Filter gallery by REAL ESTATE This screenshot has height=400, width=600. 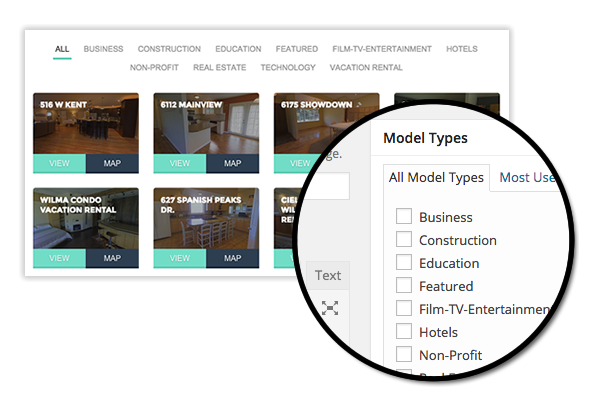pyautogui.click(x=219, y=67)
